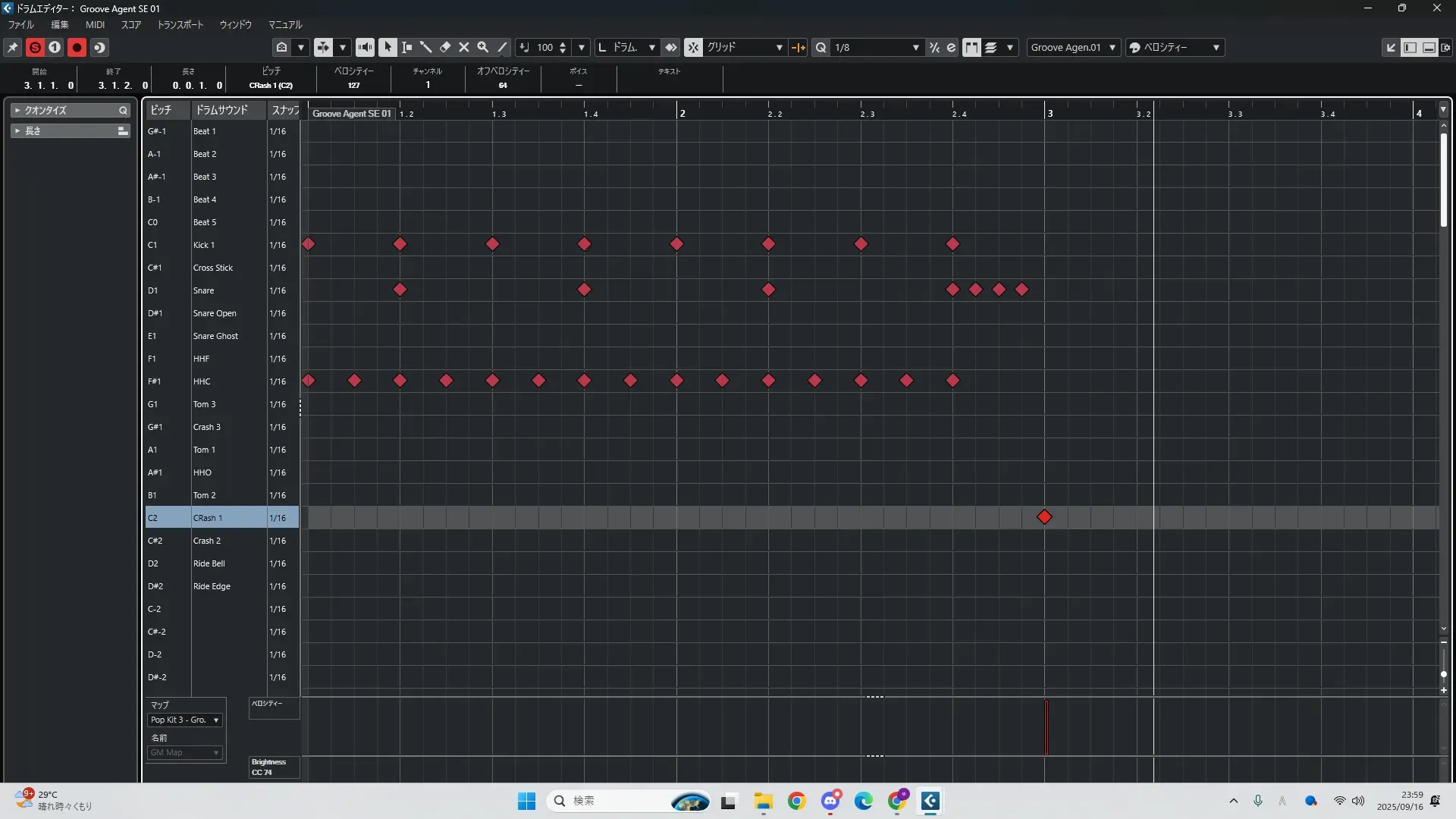Select the Ride Bell drum sound row
The width and height of the screenshot is (1456, 819).
209,563
